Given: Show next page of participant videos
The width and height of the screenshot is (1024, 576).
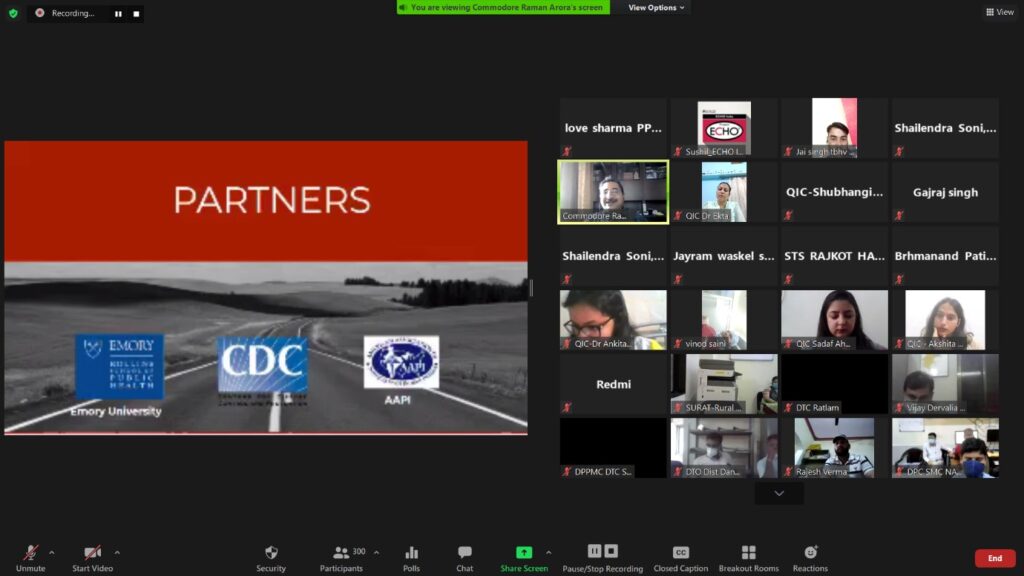Looking at the screenshot, I should 779,494.
